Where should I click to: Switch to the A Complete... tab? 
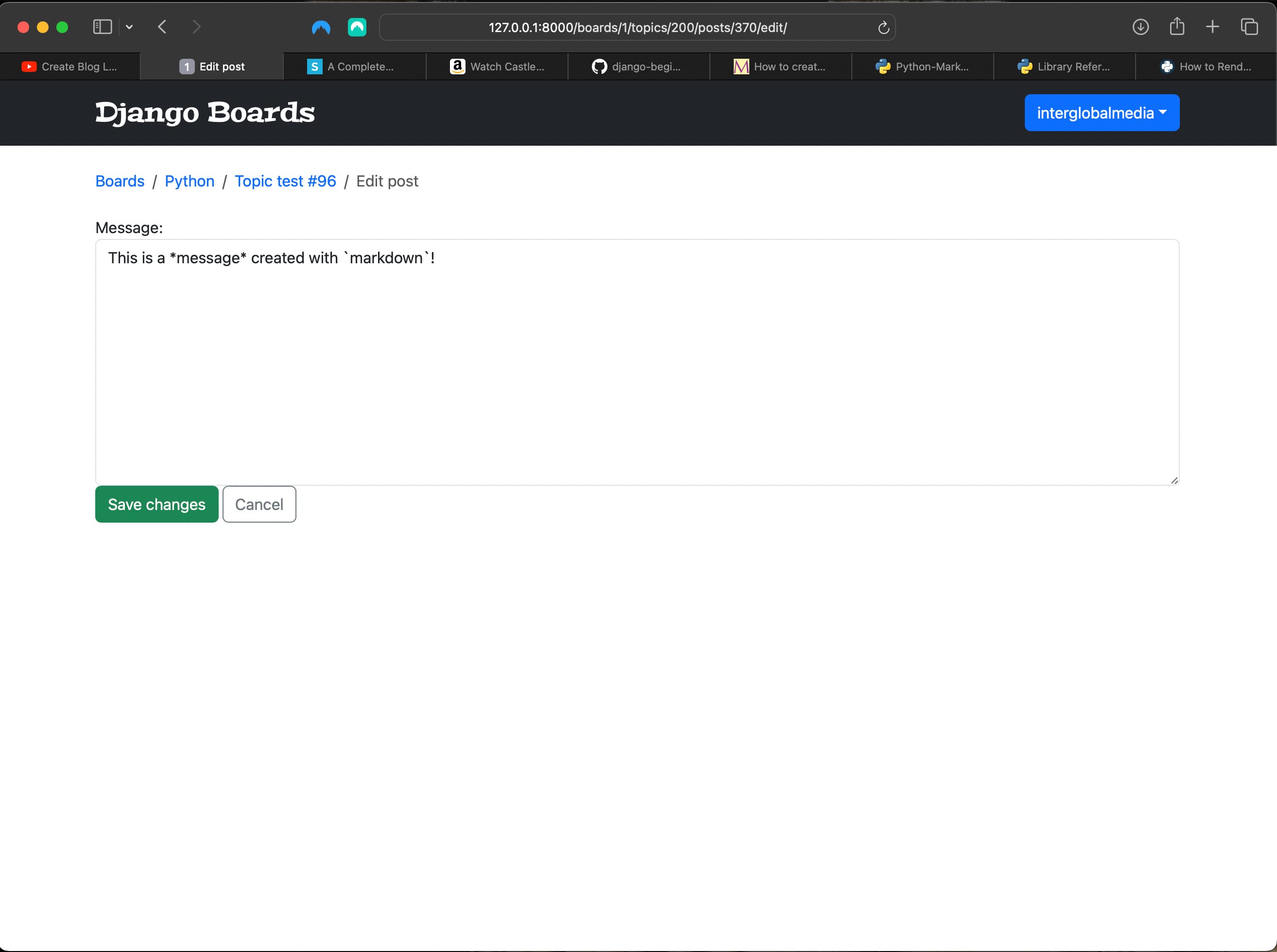[354, 66]
